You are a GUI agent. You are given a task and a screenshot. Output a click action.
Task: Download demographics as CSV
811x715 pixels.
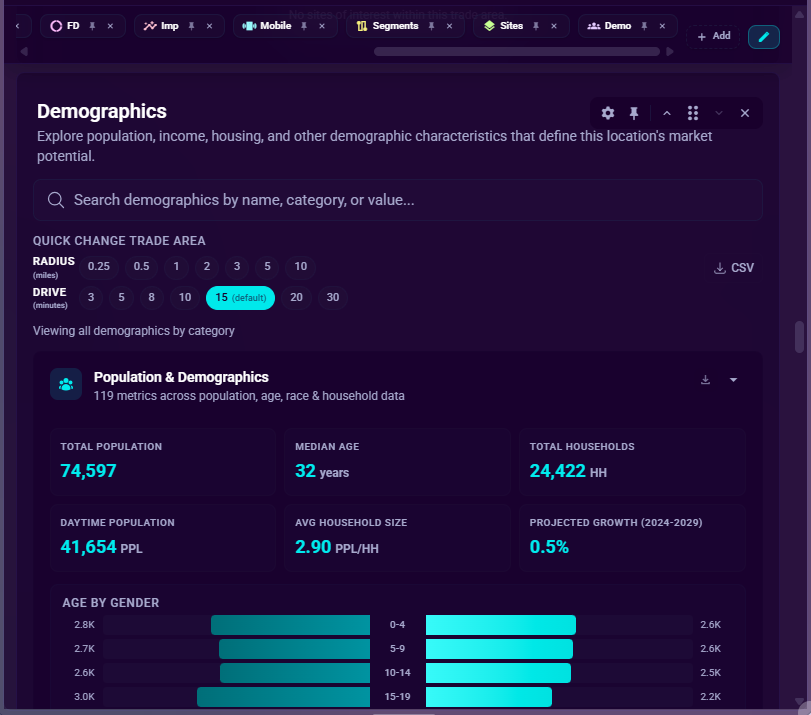pyautogui.click(x=733, y=268)
